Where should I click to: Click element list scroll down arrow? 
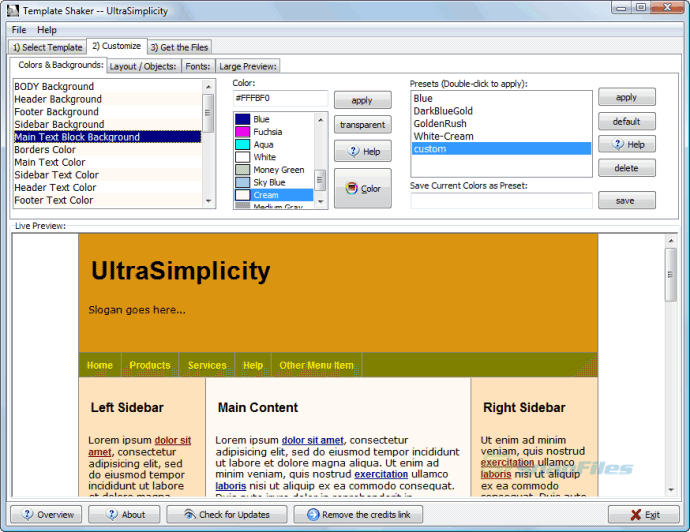point(209,201)
